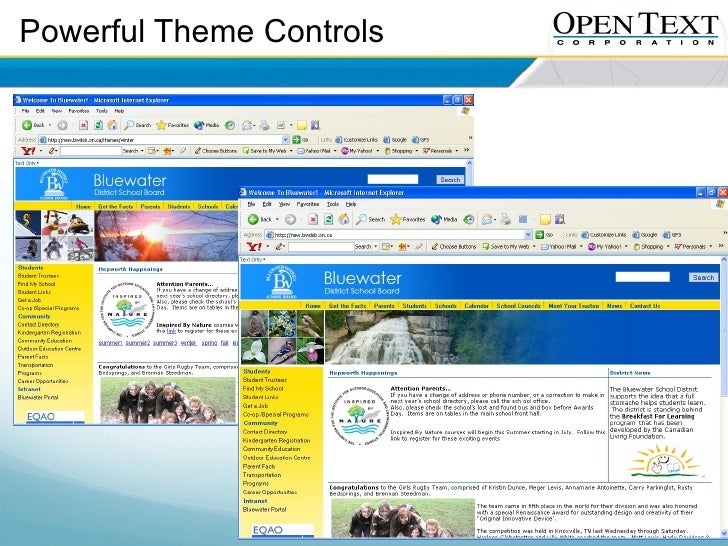Click Contact Us in front navigation bar

(645, 306)
